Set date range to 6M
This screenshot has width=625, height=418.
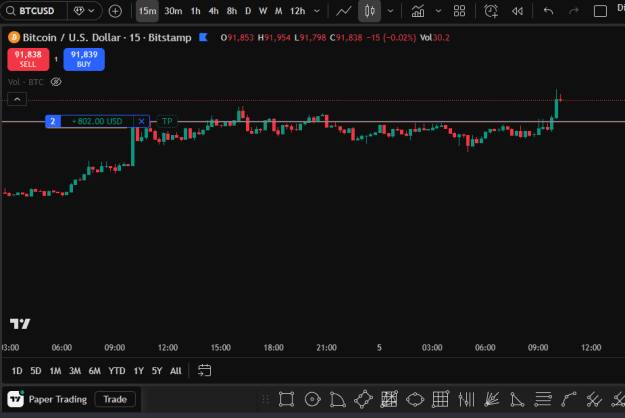94,371
